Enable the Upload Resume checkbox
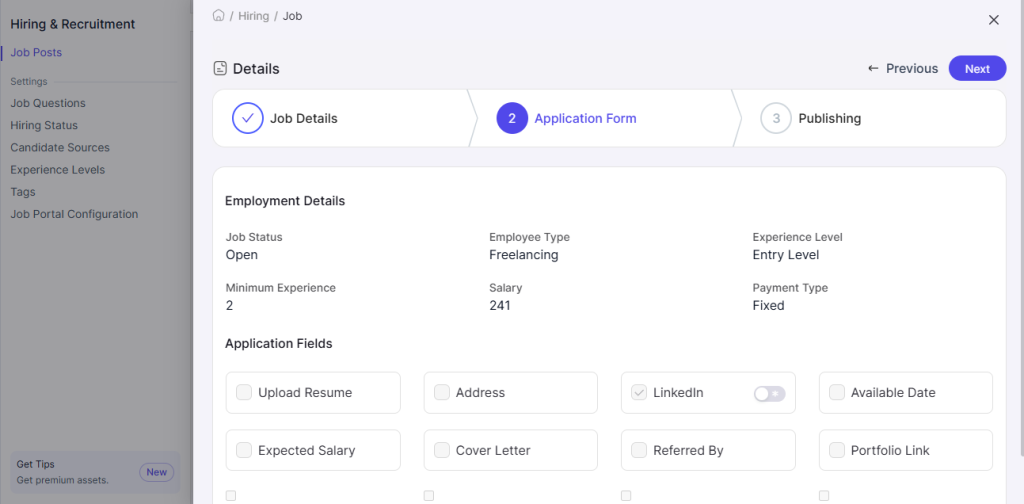Image resolution: width=1024 pixels, height=504 pixels. 244,393
